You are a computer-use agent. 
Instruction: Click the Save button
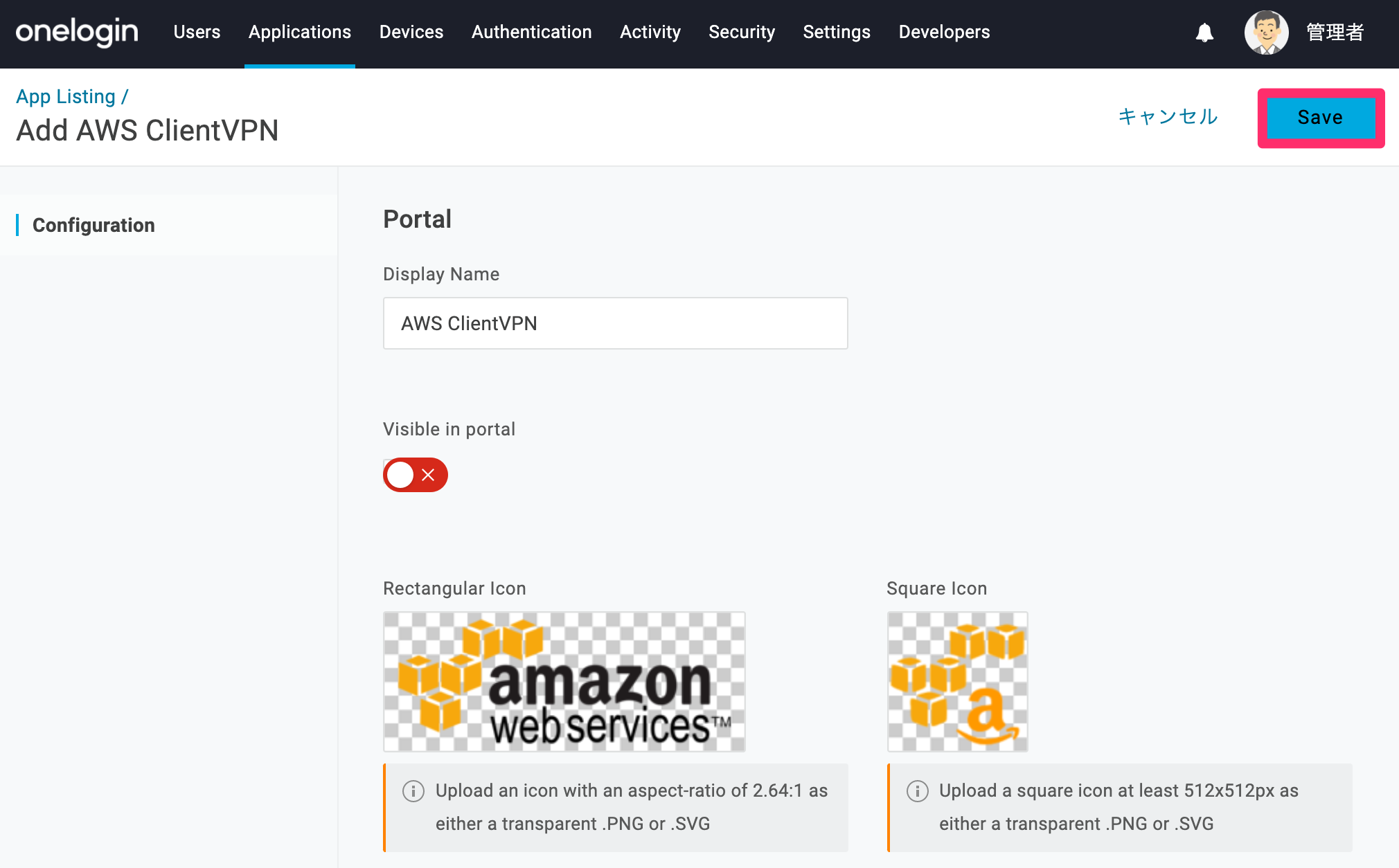pyautogui.click(x=1321, y=118)
